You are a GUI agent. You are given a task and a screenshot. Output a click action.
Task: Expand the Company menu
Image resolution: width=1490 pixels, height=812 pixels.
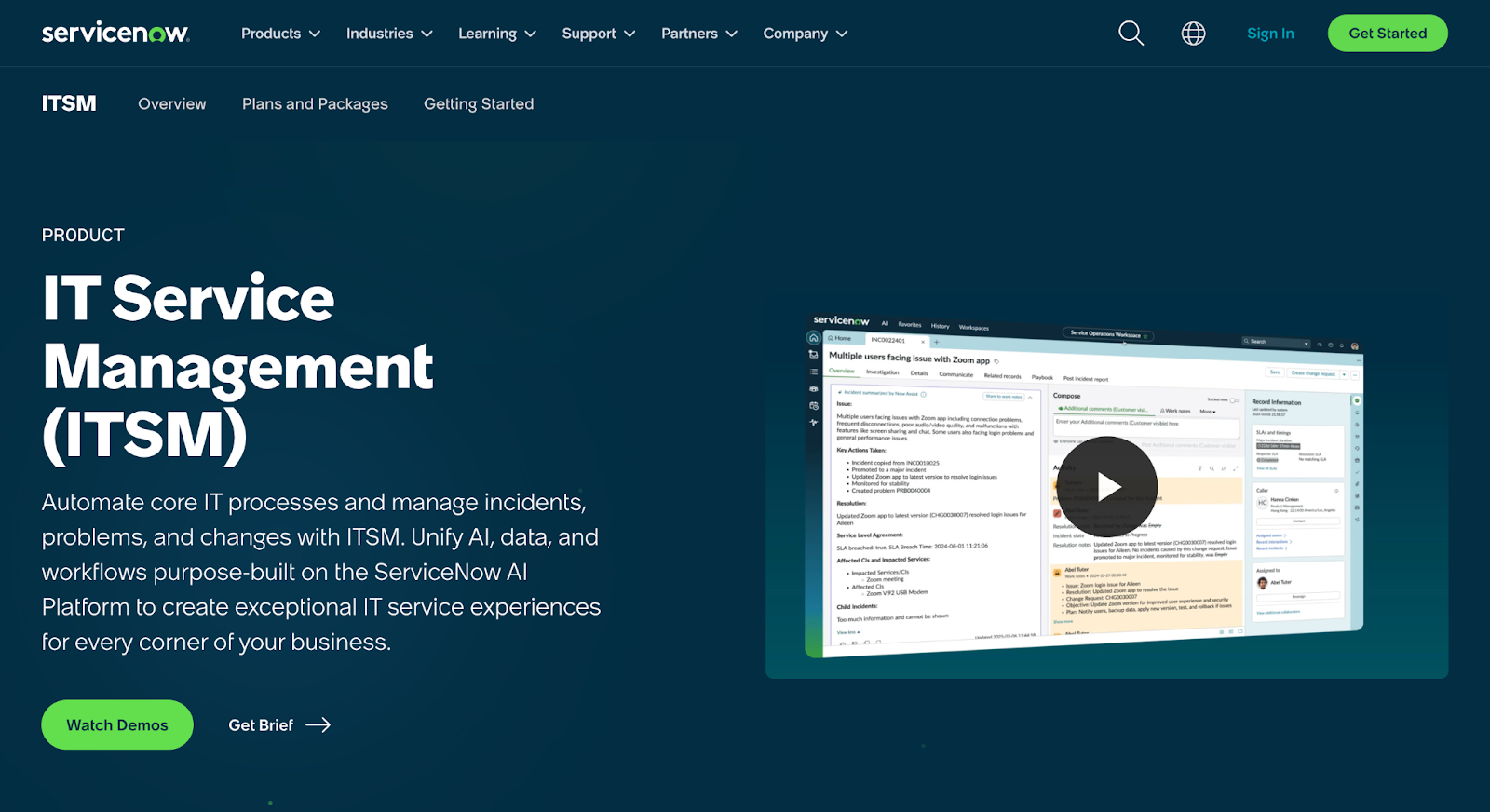pyautogui.click(x=806, y=34)
